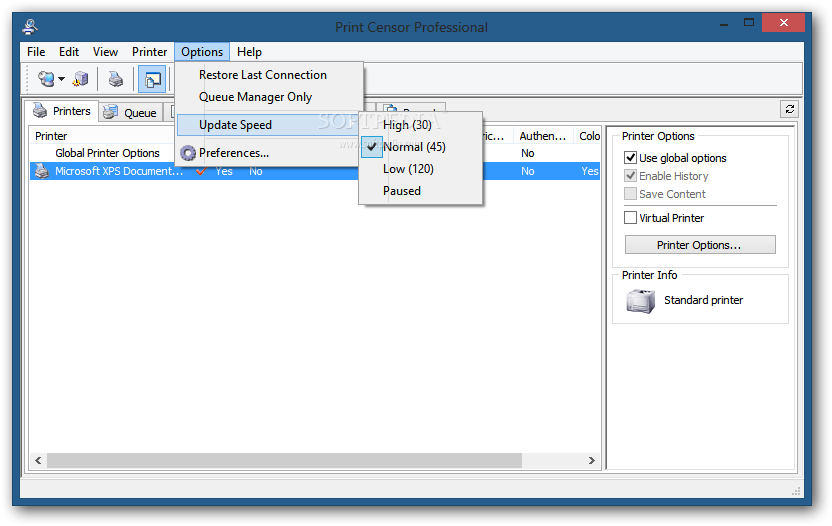Click the window's bottom-right resize grip
Screen dimensions: 832x526
[796, 491]
